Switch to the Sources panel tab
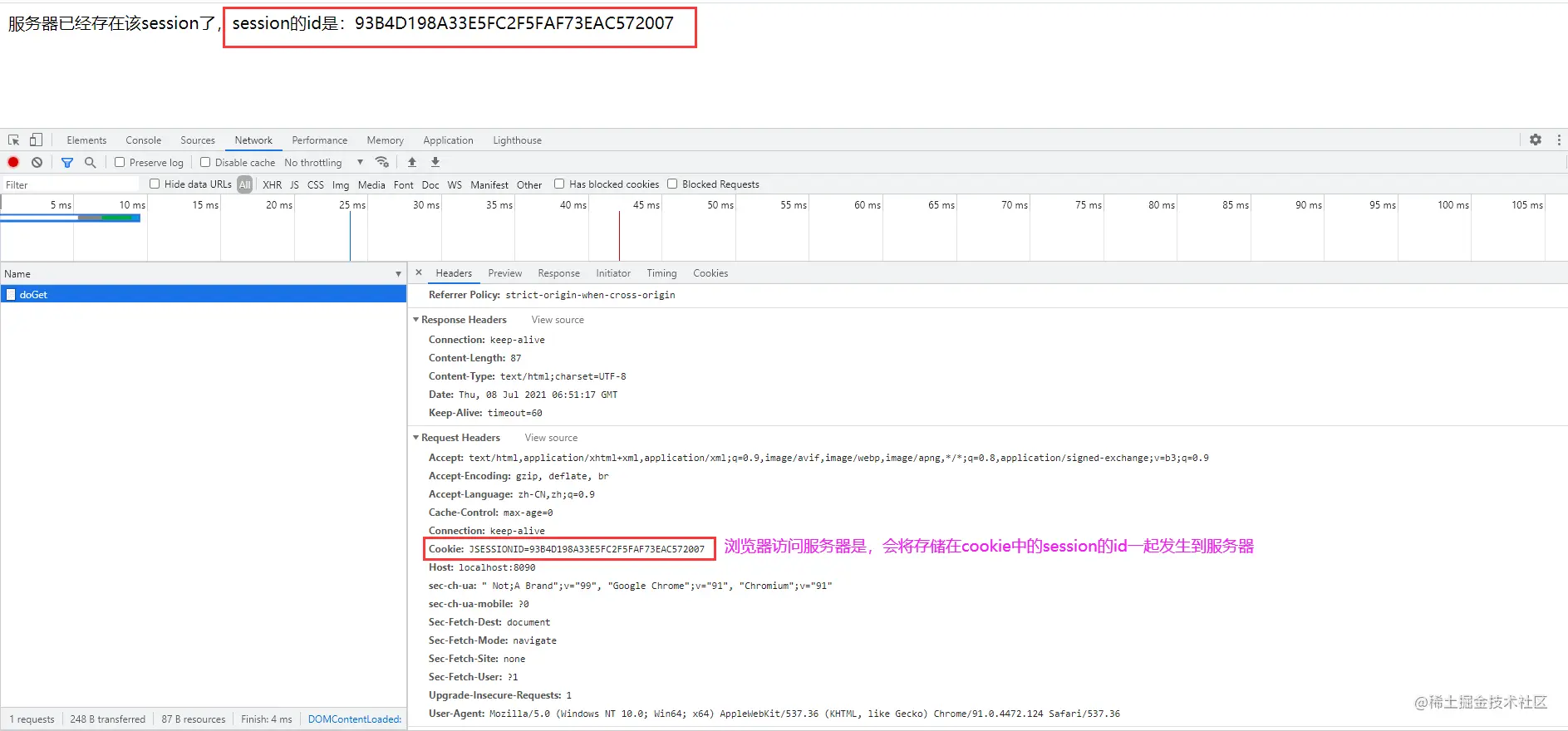 (x=198, y=140)
